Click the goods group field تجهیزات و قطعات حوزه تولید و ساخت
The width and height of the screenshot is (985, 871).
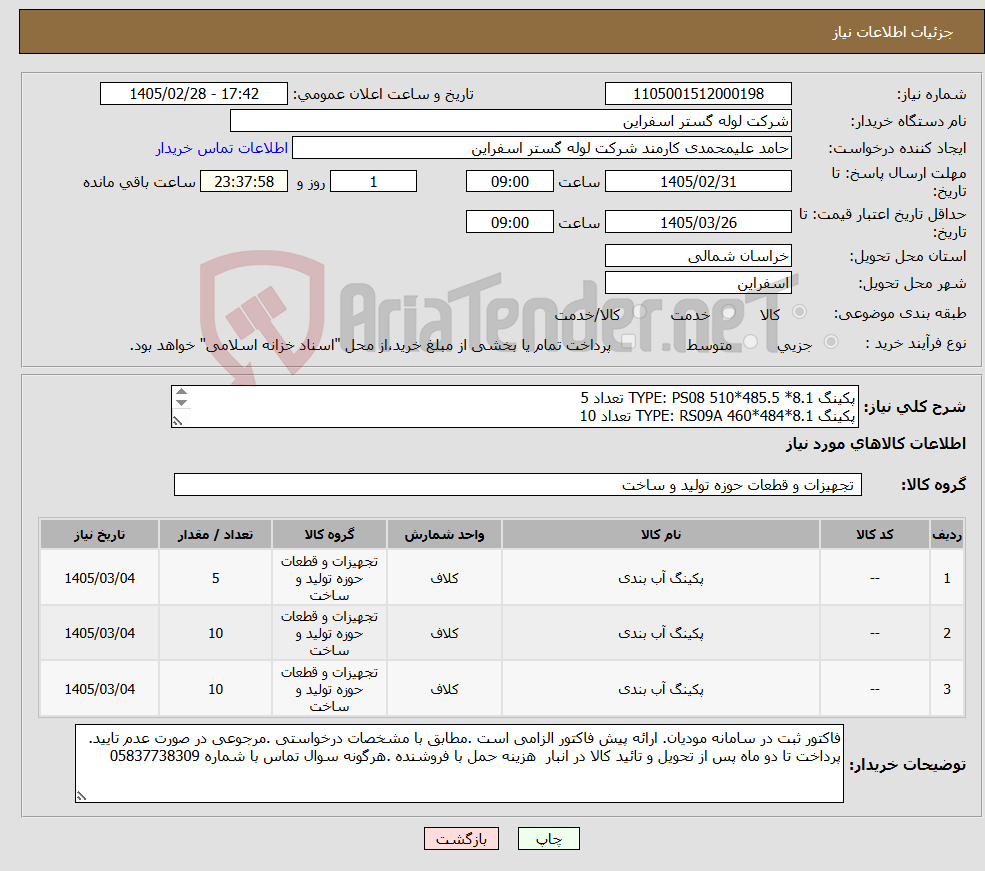point(518,485)
